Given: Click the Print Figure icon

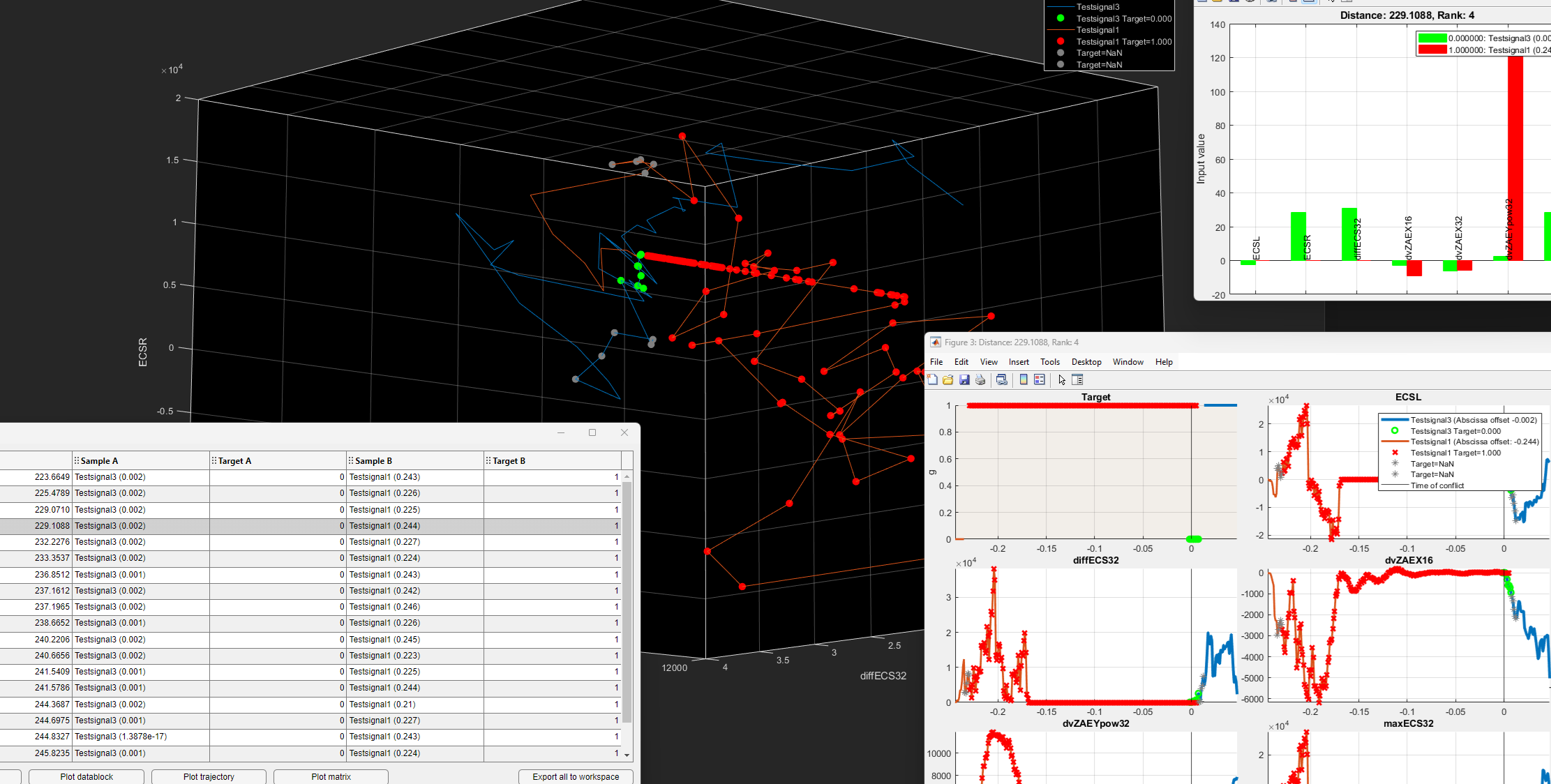Looking at the screenshot, I should coord(980,380).
